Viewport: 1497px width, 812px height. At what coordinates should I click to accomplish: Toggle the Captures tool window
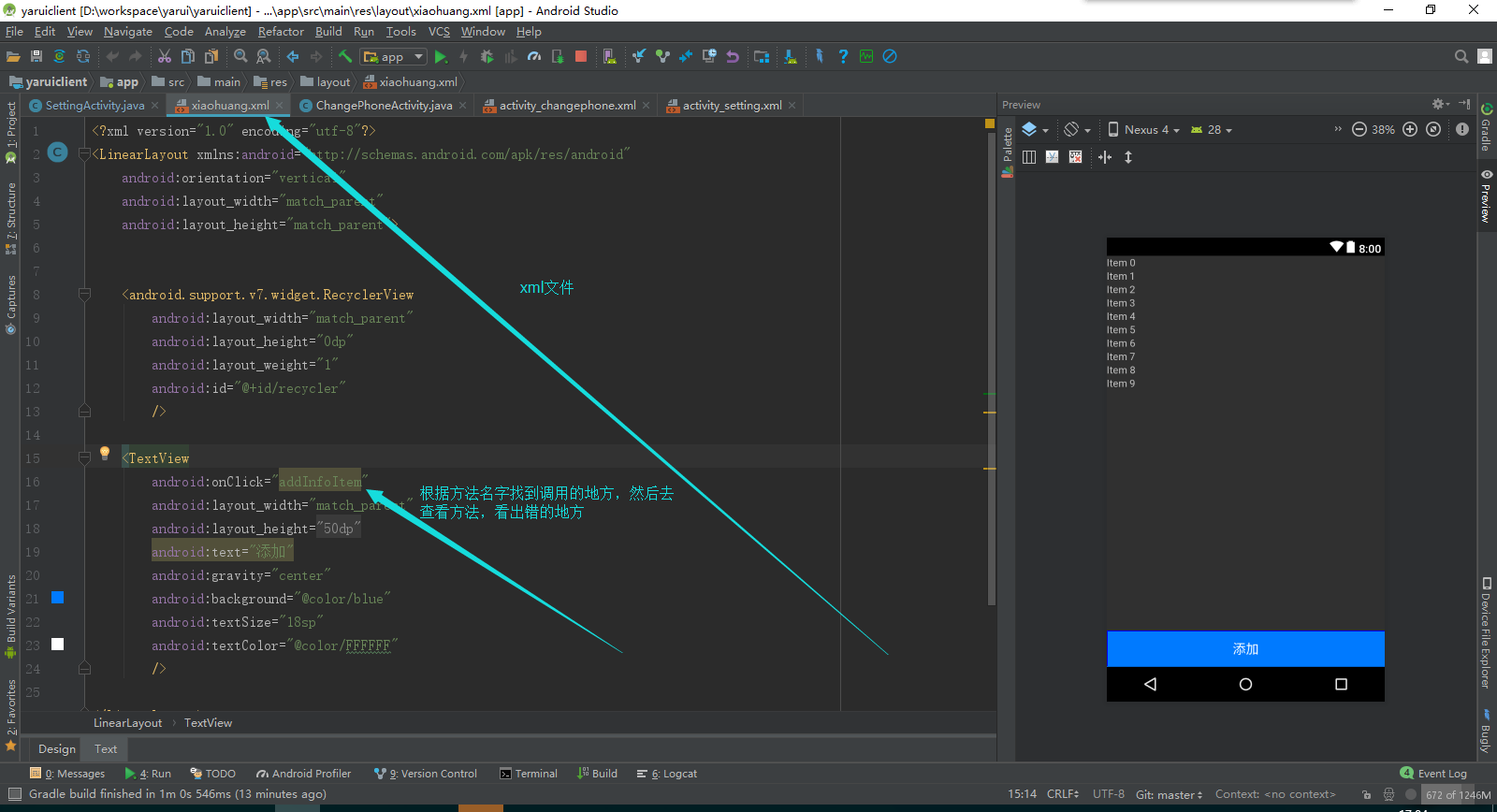(x=11, y=304)
